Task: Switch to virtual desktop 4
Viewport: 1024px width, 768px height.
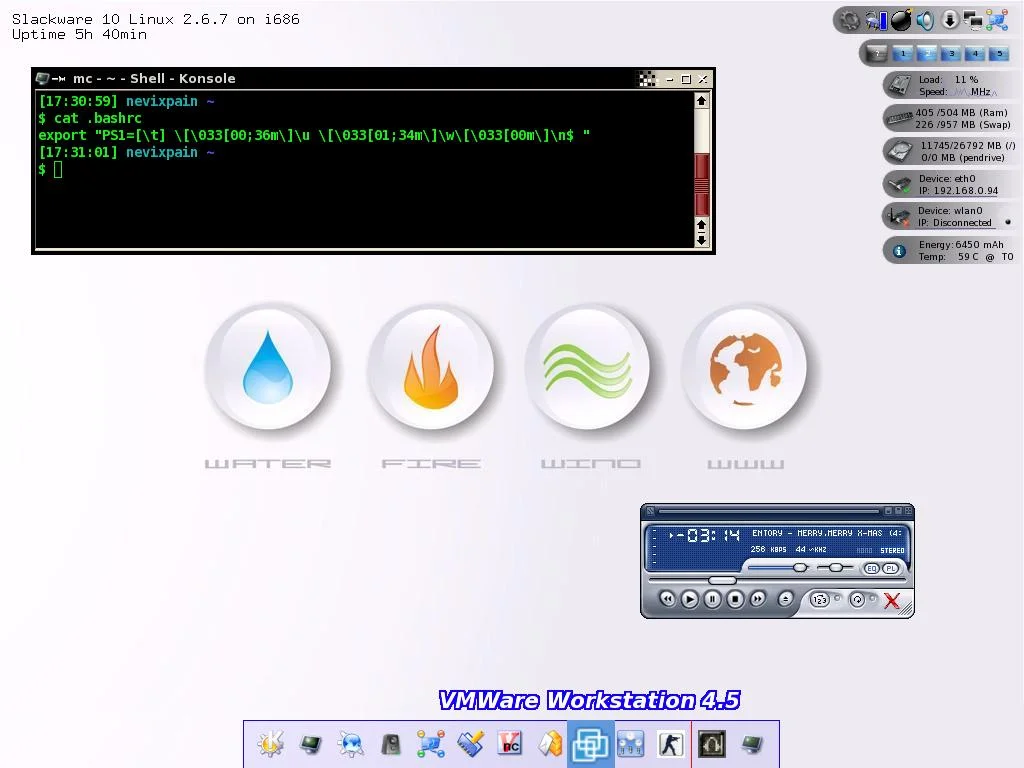Action: click(975, 54)
